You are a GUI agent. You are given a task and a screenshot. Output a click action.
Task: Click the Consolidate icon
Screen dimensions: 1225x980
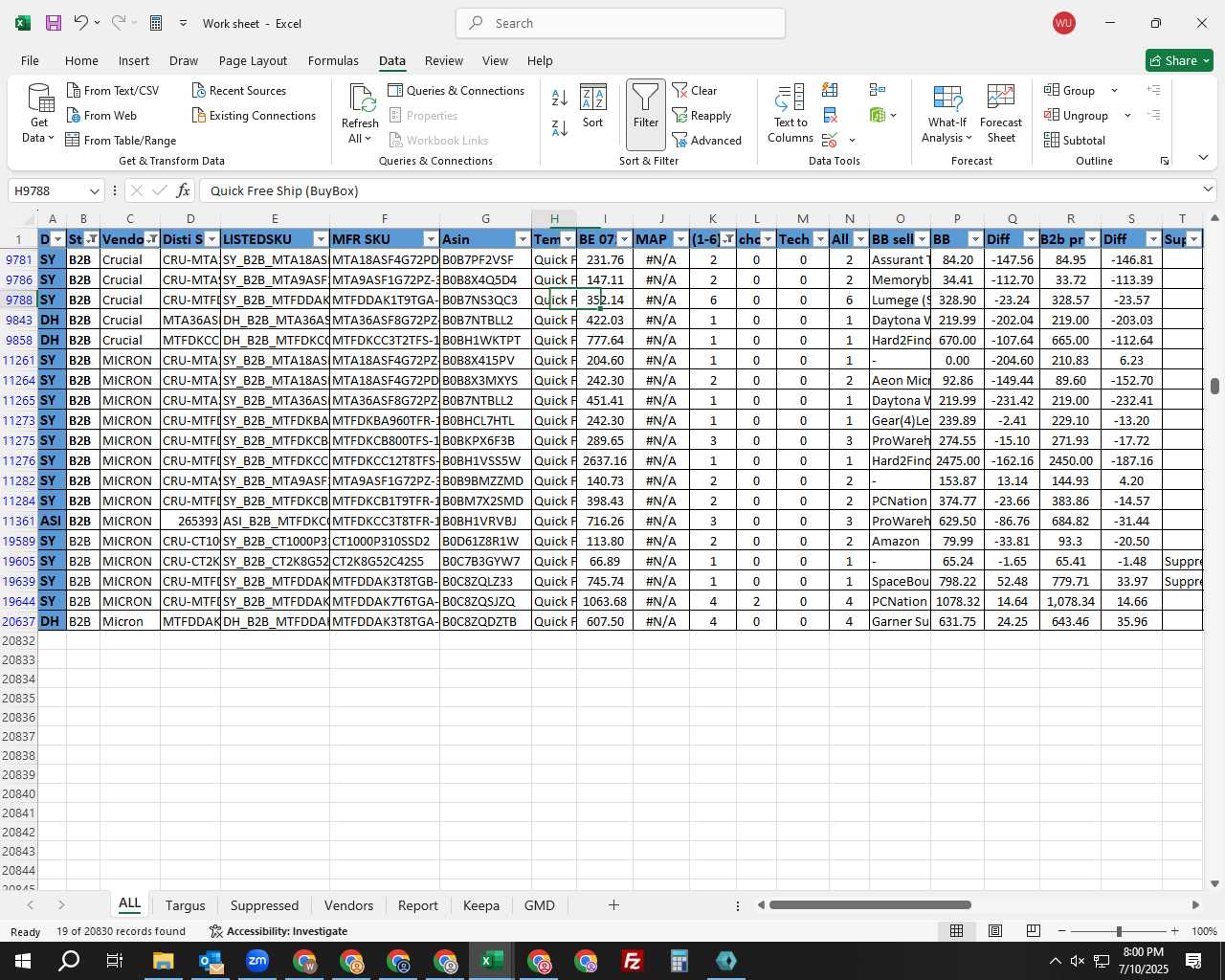pos(877,90)
